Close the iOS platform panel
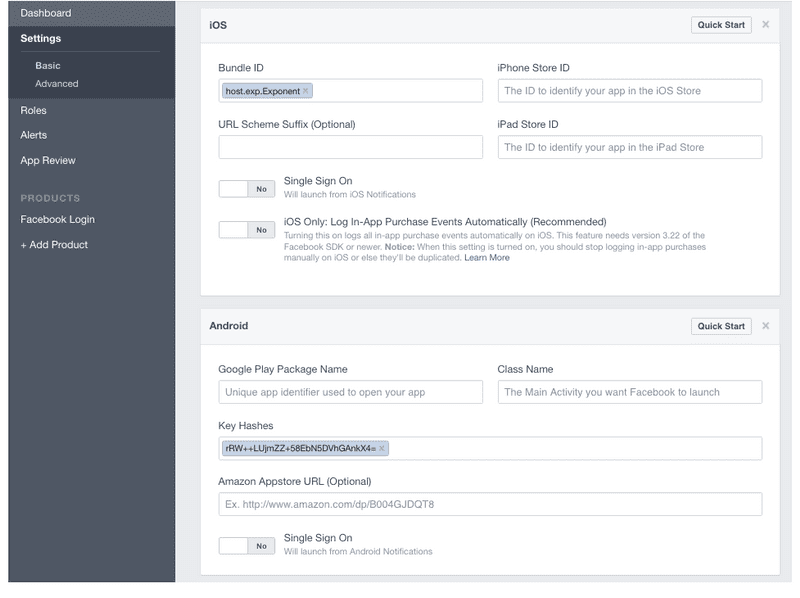 click(x=765, y=24)
